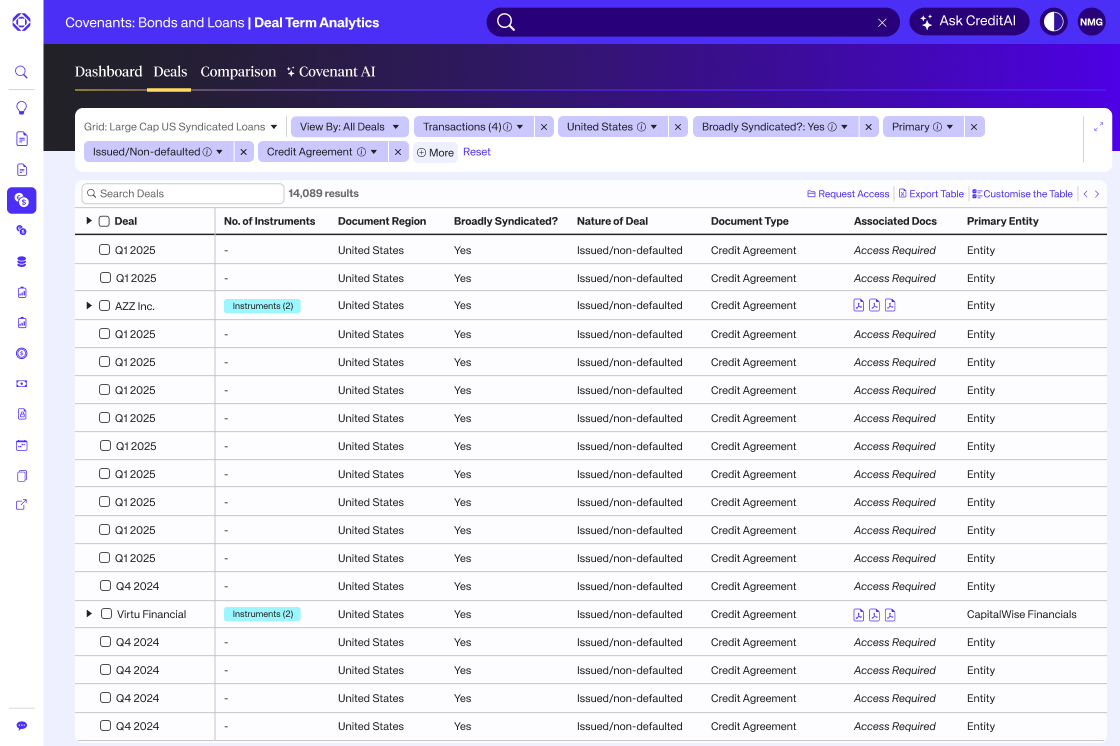1120x746 pixels.
Task: Open the chat bubble icon at sidebar bottom
Action: coord(21,725)
